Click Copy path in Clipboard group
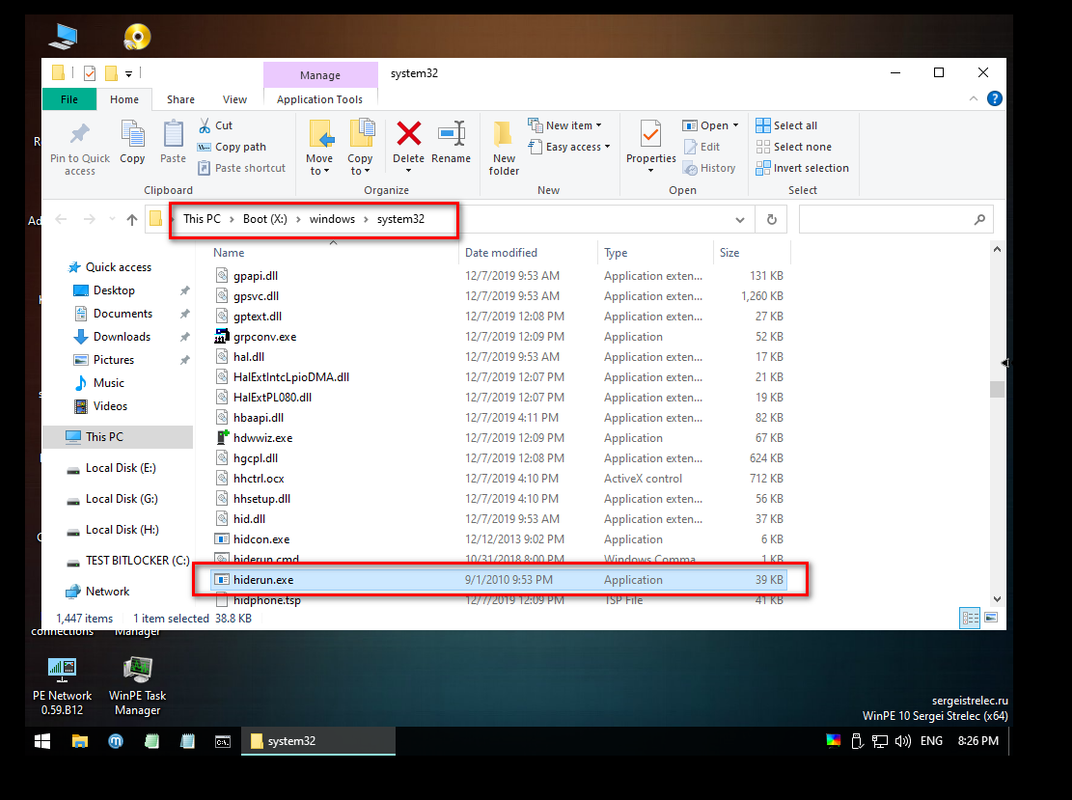The height and width of the screenshot is (800, 1072). [232, 147]
